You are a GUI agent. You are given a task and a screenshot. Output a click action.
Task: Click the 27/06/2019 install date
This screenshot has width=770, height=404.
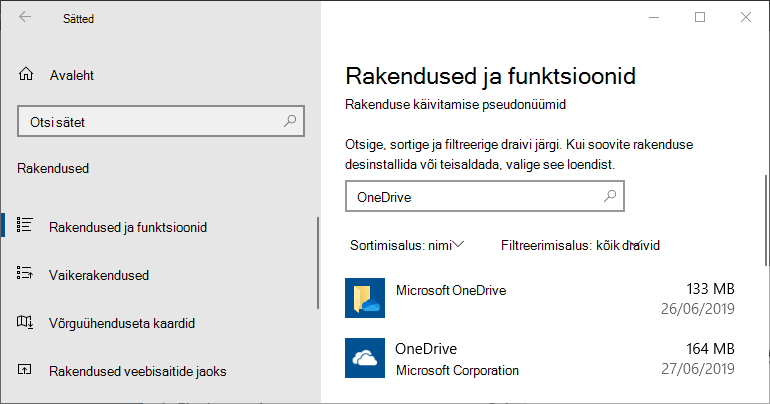(697, 369)
